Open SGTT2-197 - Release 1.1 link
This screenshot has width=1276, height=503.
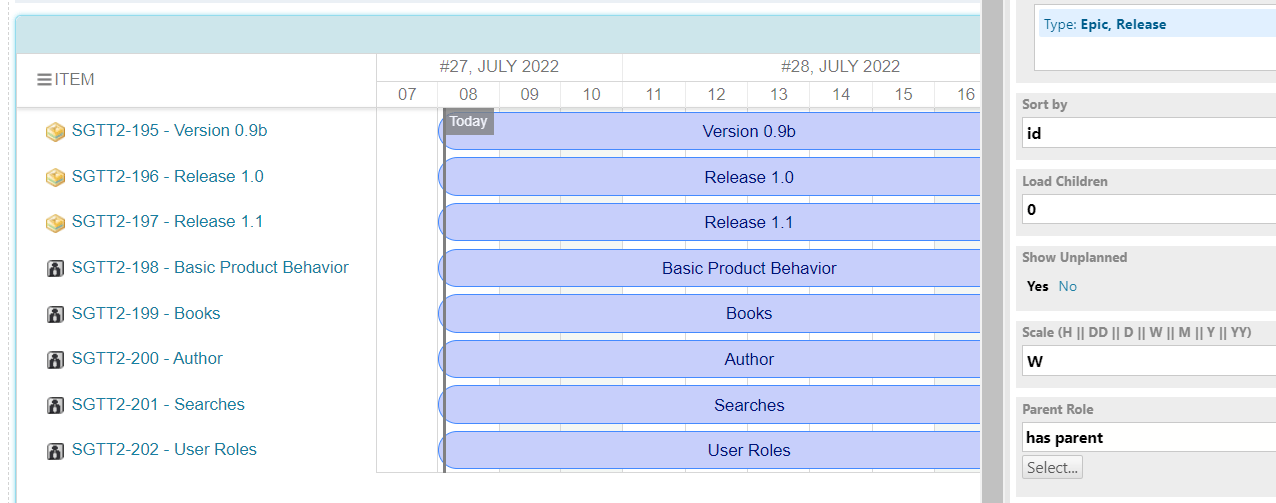167,222
